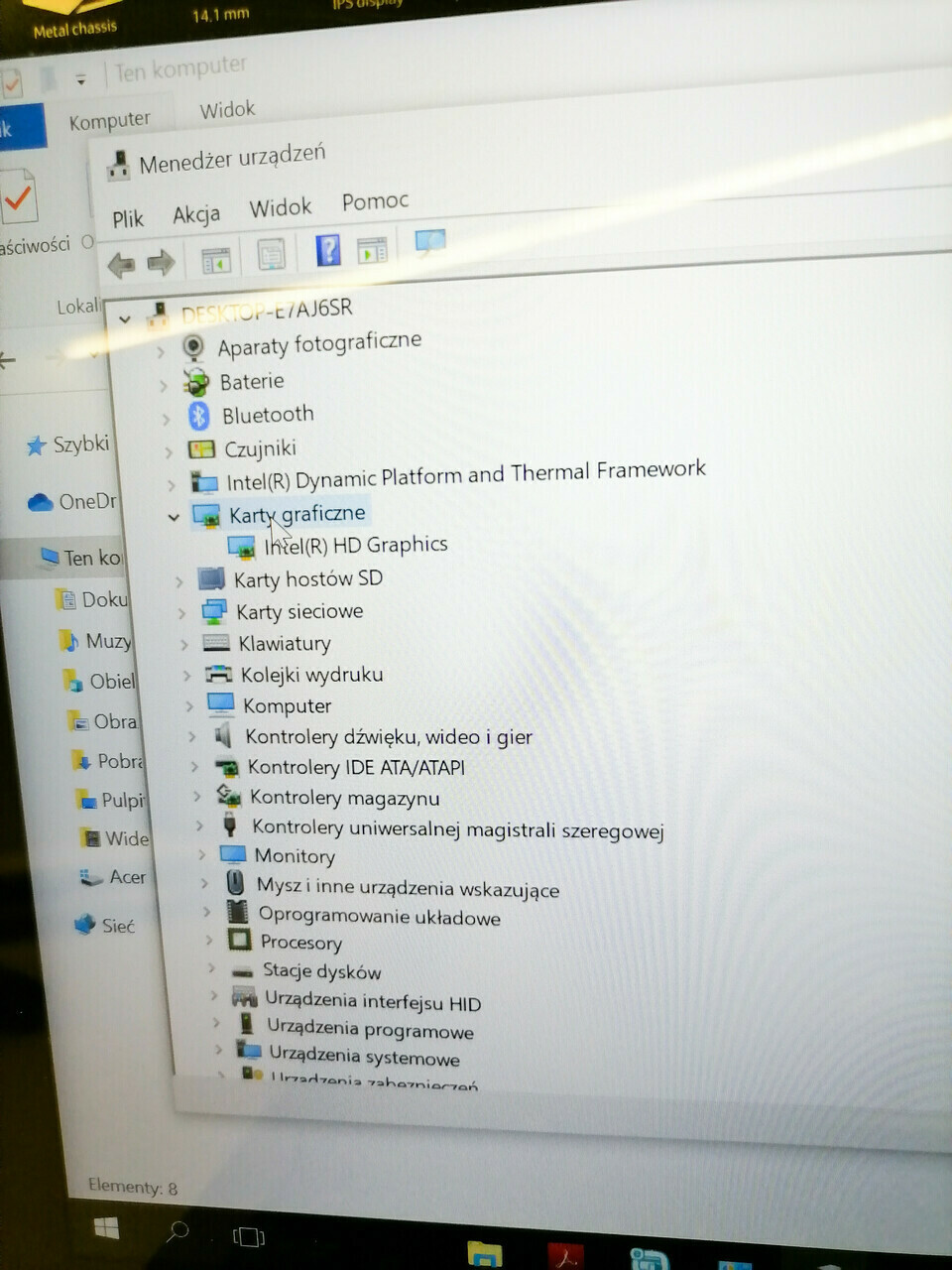952x1270 pixels.
Task: Click the Forward arrow in Device Manager toolbar
Action: point(161,263)
